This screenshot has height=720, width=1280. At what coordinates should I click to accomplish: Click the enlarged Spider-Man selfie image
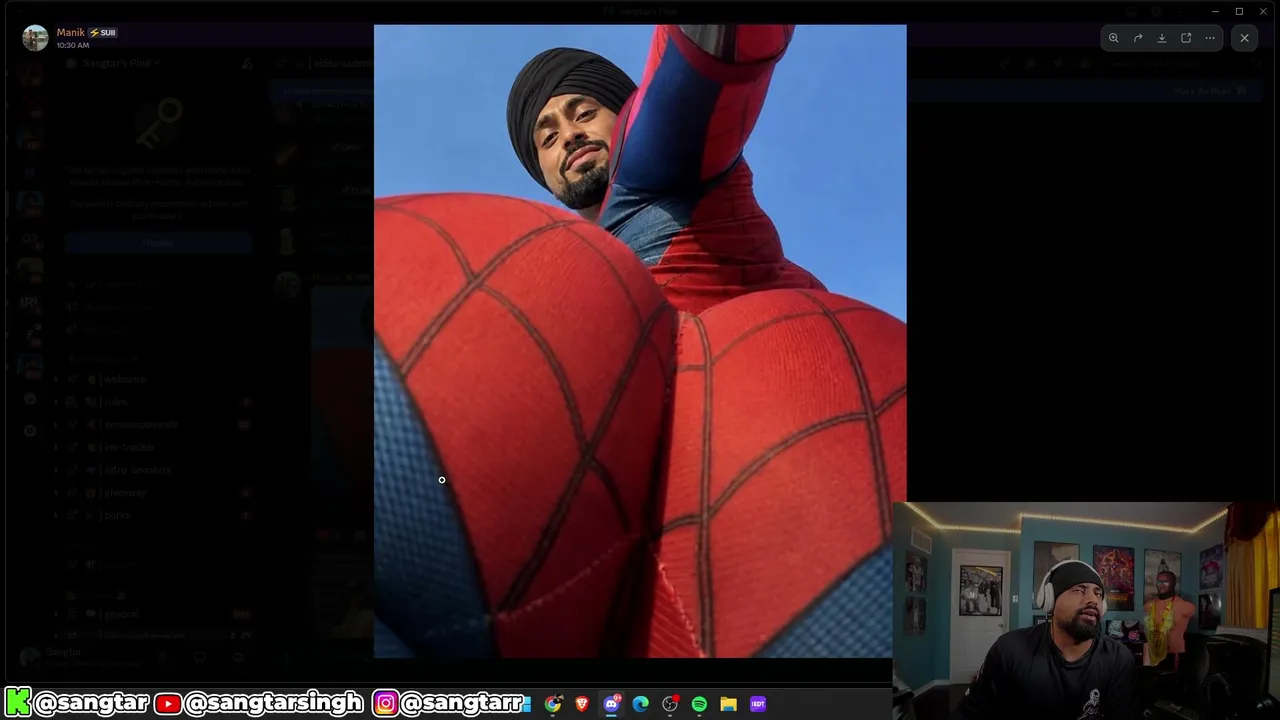point(640,341)
